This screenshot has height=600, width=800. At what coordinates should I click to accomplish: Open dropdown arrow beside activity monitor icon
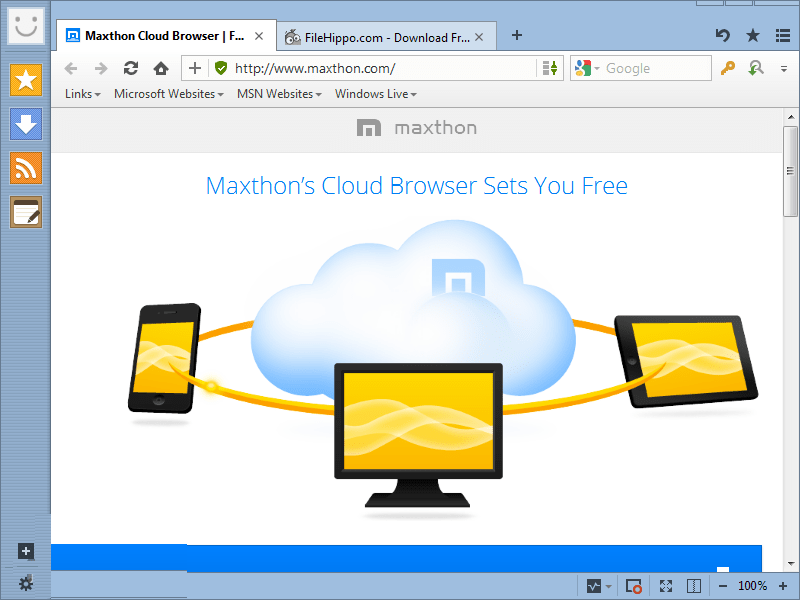[608, 586]
